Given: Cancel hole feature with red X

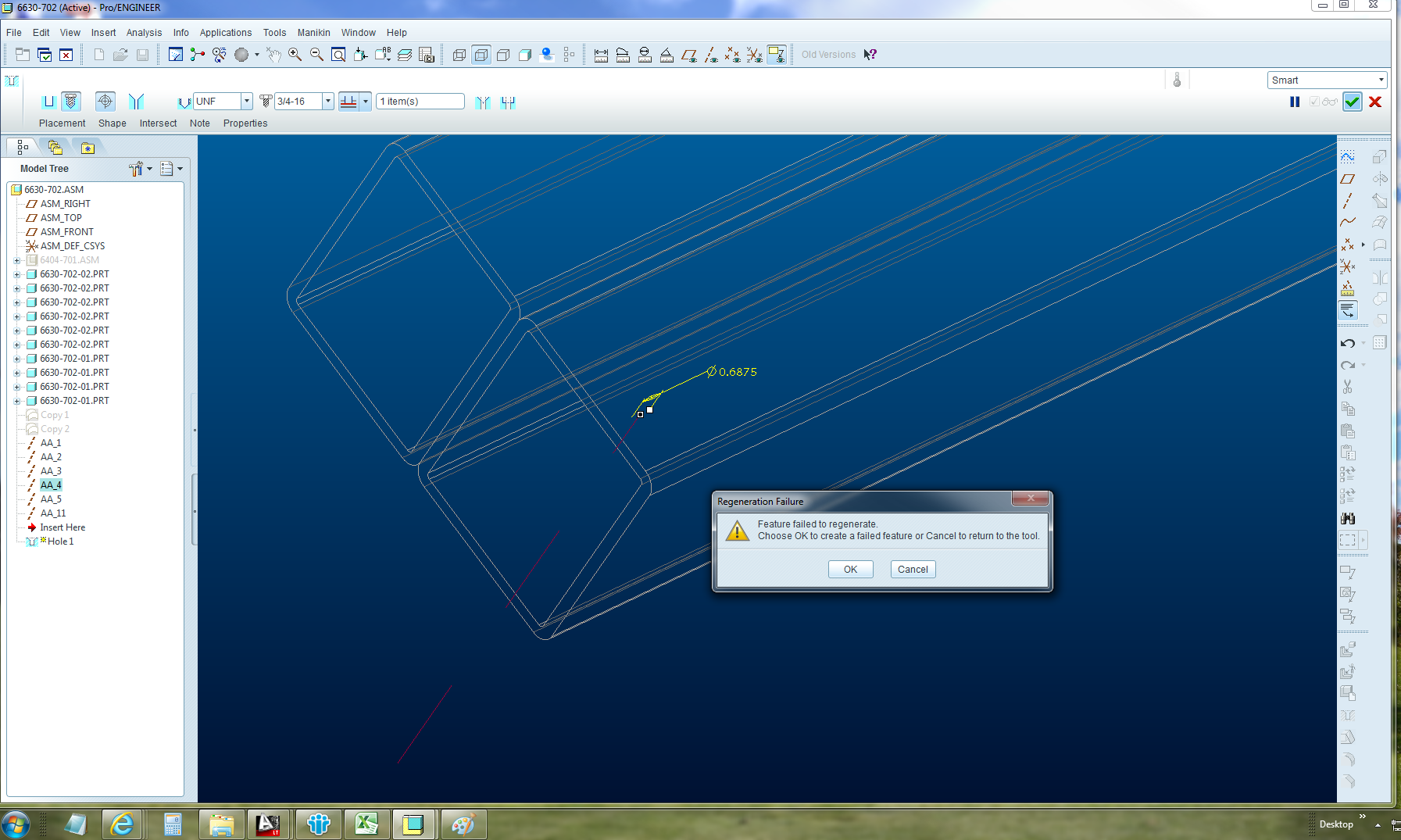Looking at the screenshot, I should (x=1375, y=102).
